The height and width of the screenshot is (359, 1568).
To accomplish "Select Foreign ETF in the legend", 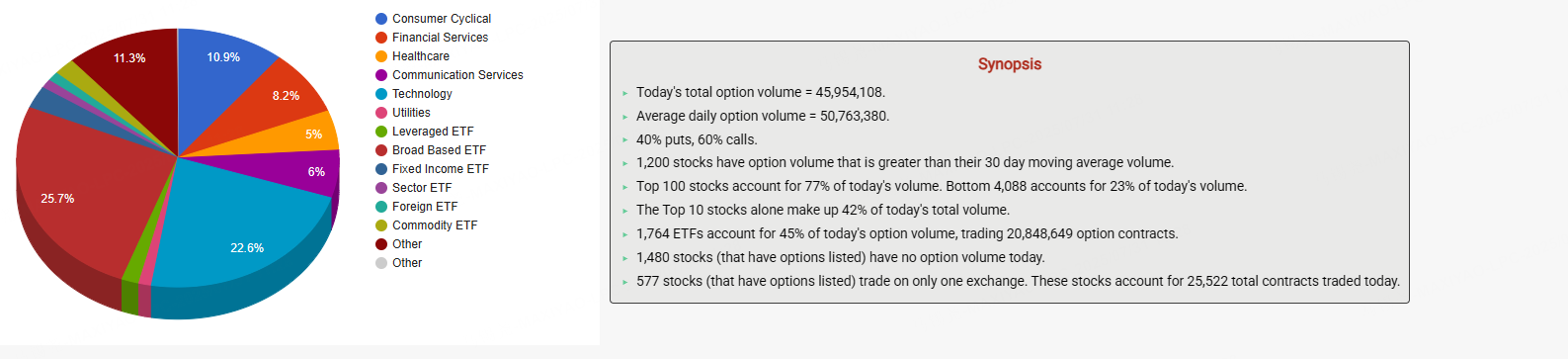I will (417, 207).
